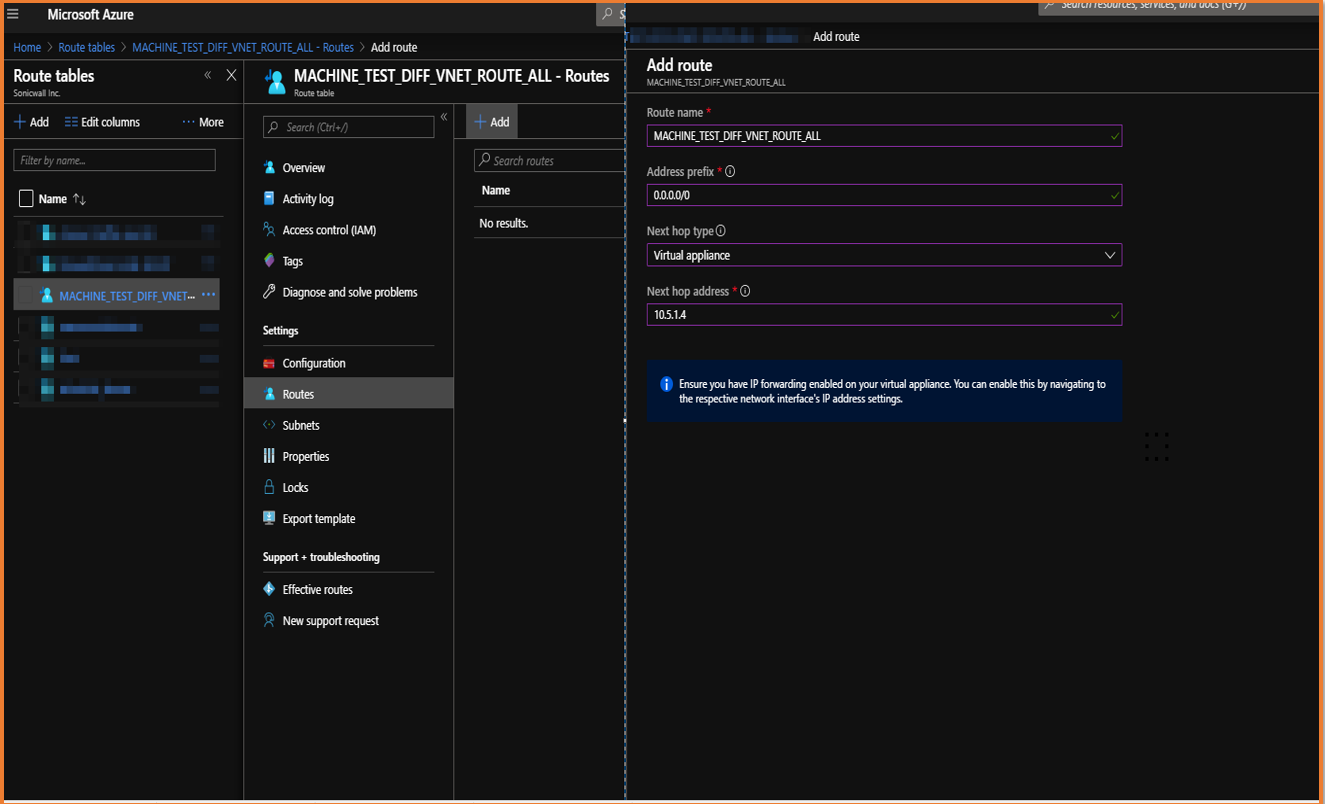The height and width of the screenshot is (804, 1325).
Task: Click the Properties bars icon
Action: pos(269,456)
